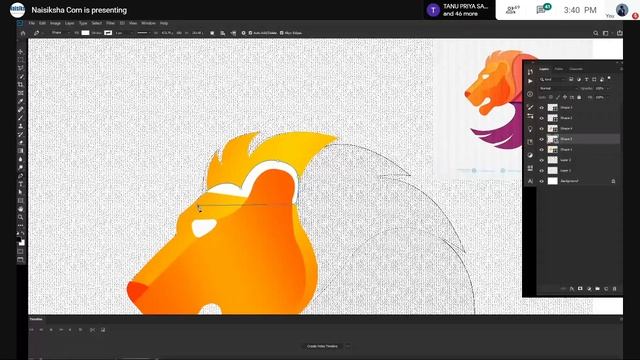The height and width of the screenshot is (360, 640).
Task: Select the Horizontal Type tool
Action: [20, 184]
